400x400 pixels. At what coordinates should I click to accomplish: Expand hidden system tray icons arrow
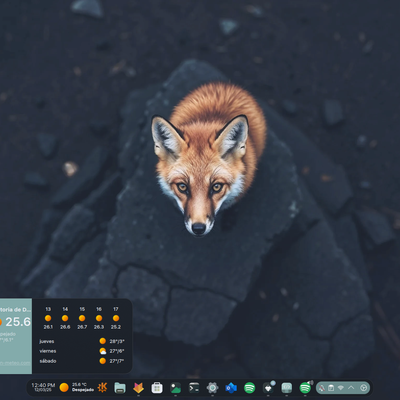point(351,388)
